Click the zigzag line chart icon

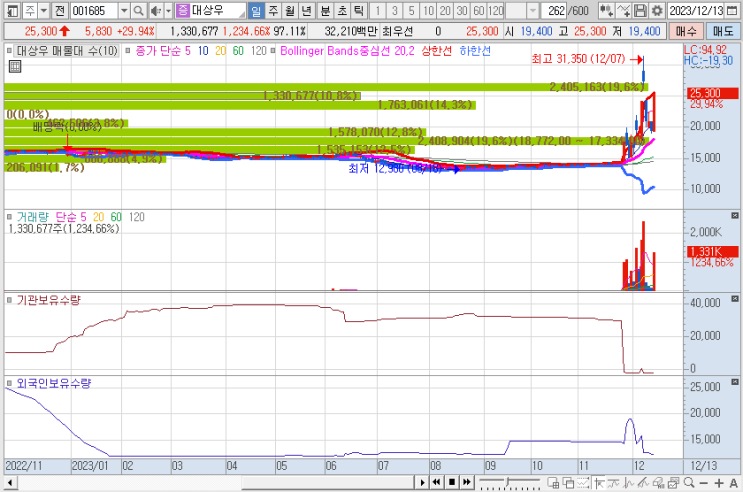[x=628, y=483]
